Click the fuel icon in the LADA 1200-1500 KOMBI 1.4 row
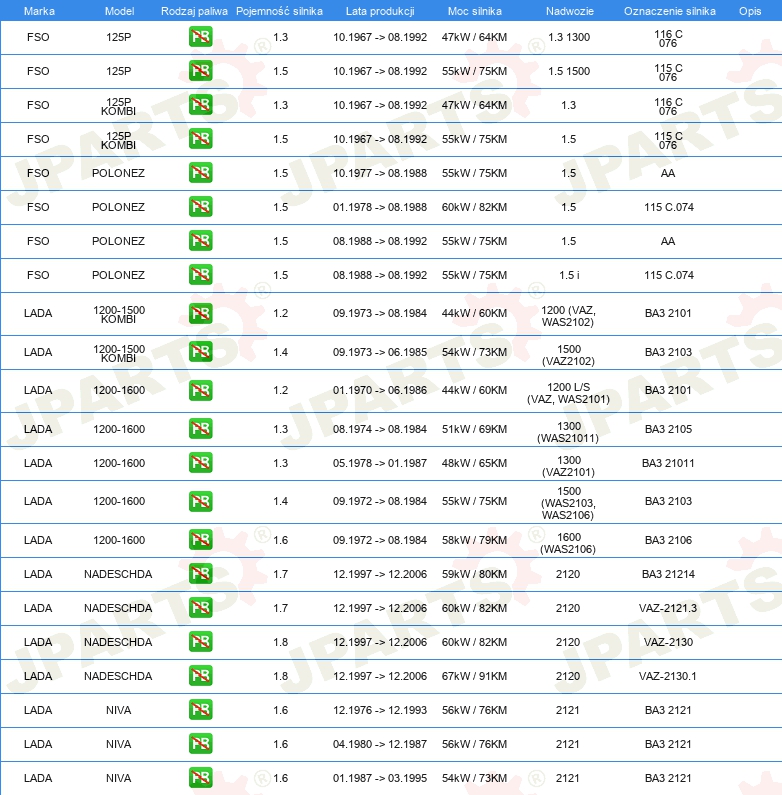 point(200,352)
